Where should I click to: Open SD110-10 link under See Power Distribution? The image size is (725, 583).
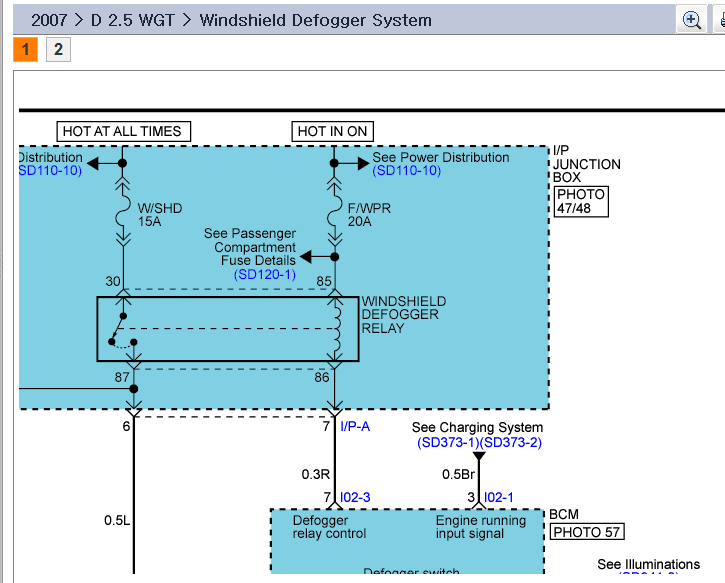click(x=406, y=171)
